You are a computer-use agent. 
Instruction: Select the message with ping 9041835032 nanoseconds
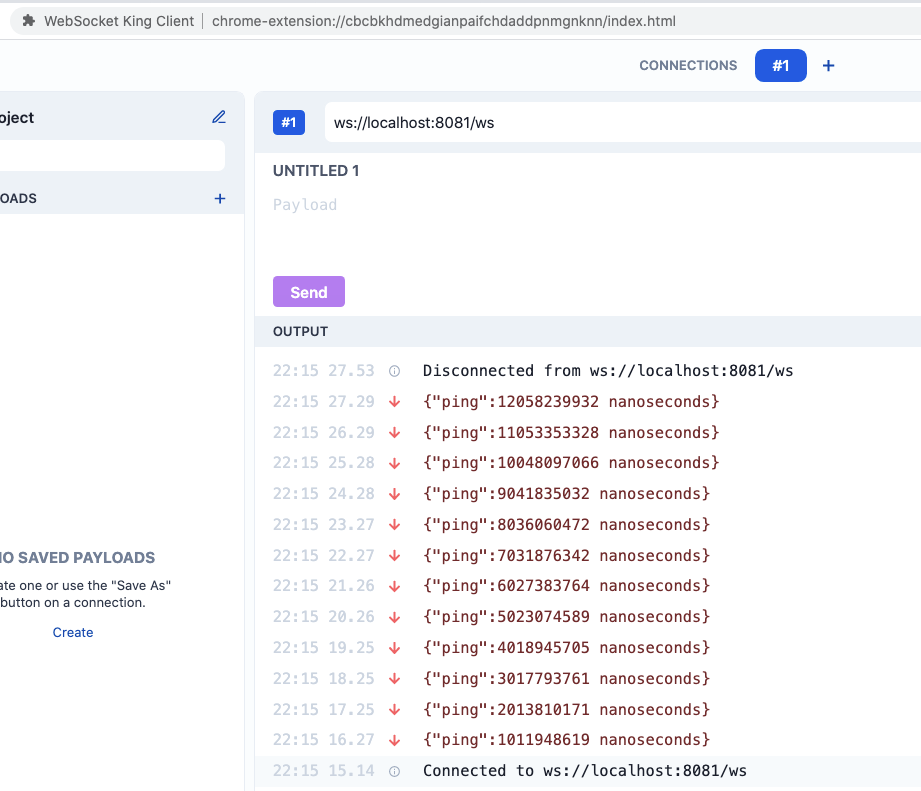pos(566,494)
